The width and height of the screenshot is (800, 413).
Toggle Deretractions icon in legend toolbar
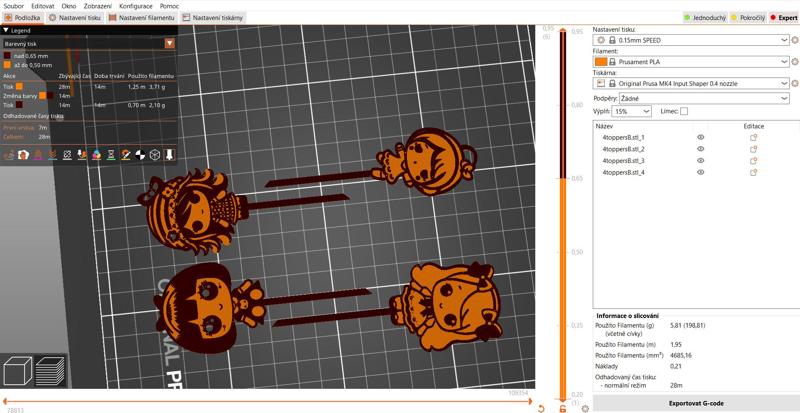point(53,155)
